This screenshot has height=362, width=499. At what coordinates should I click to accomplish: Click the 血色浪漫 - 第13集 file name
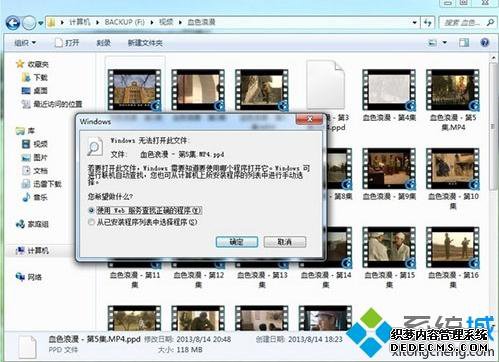point(262,280)
